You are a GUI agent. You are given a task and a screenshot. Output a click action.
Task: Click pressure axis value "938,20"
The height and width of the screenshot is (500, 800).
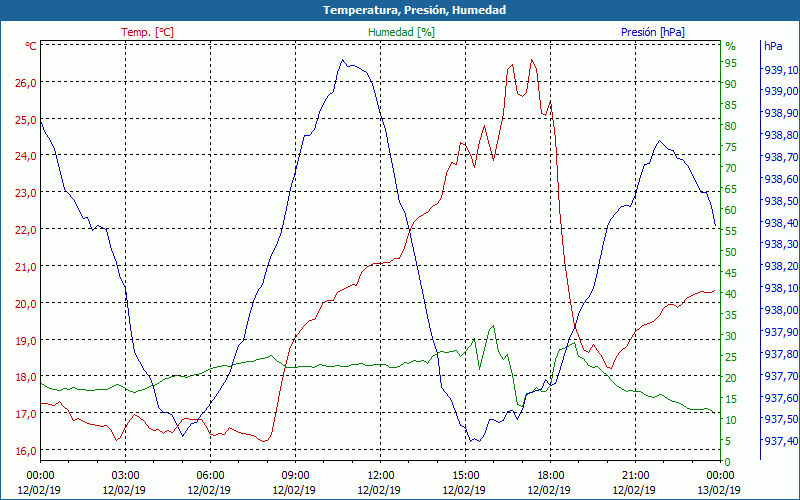(781, 266)
